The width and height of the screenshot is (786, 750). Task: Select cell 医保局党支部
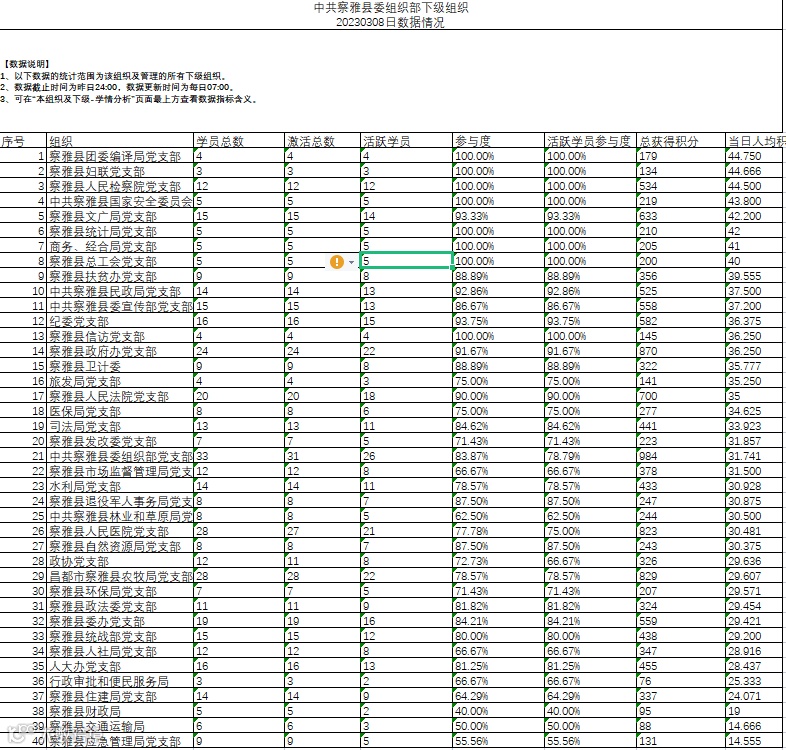click(x=120, y=411)
